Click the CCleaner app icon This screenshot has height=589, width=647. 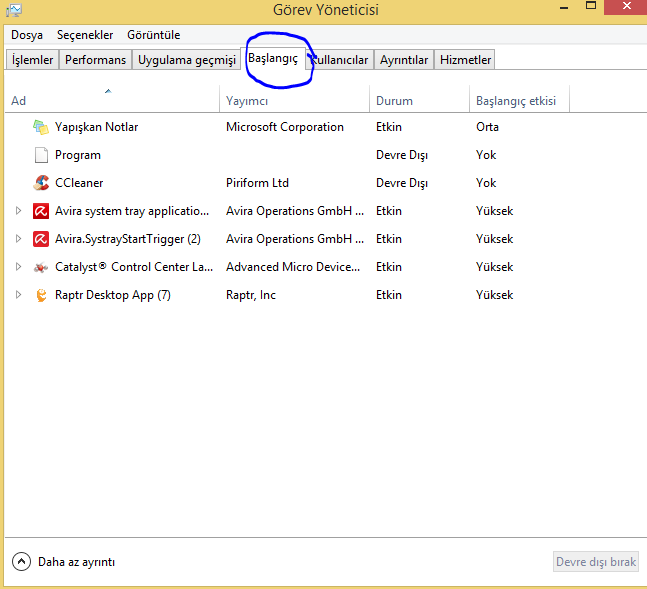pyautogui.click(x=41, y=183)
